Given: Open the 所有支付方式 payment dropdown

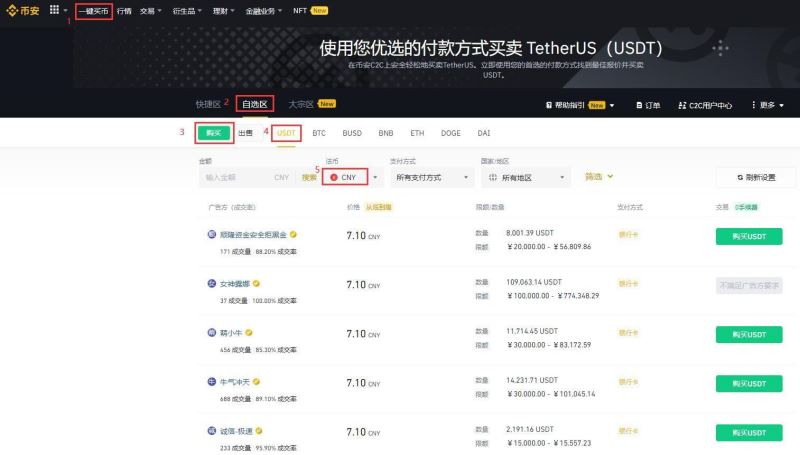Looking at the screenshot, I should click(x=432, y=178).
